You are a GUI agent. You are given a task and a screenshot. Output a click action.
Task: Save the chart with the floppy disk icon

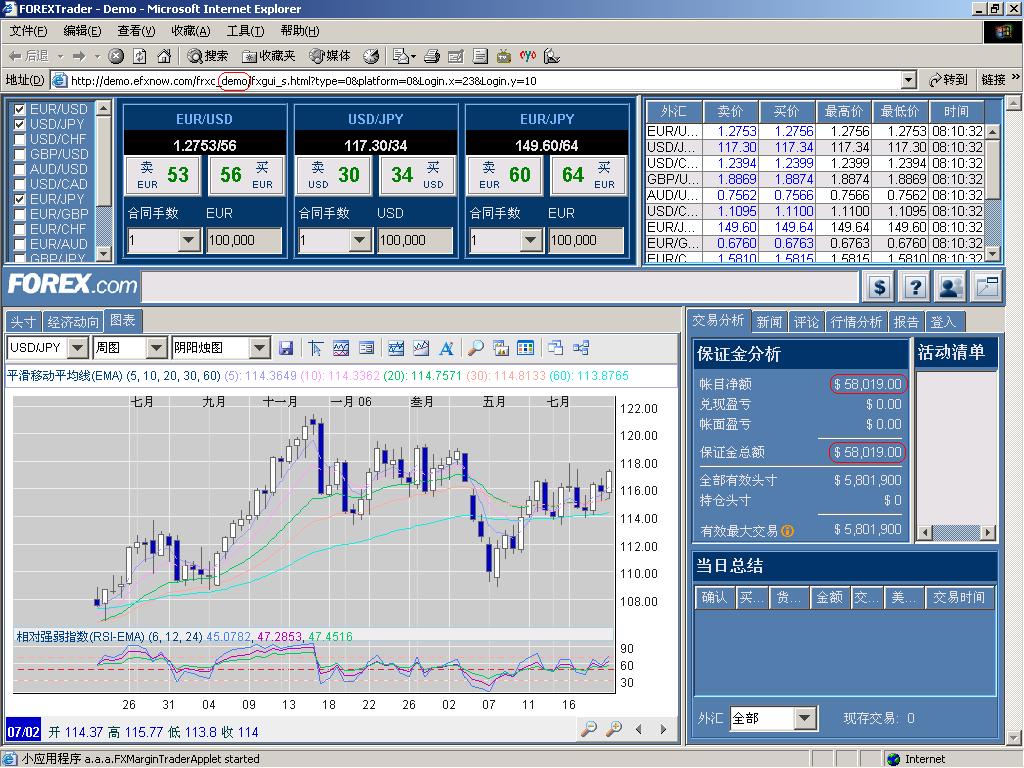point(285,348)
